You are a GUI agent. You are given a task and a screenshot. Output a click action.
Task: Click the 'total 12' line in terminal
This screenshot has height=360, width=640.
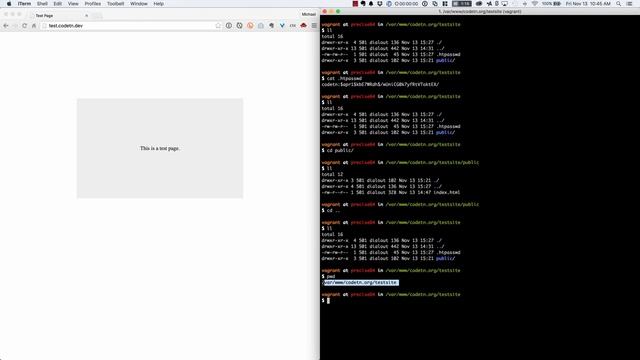coord(332,174)
